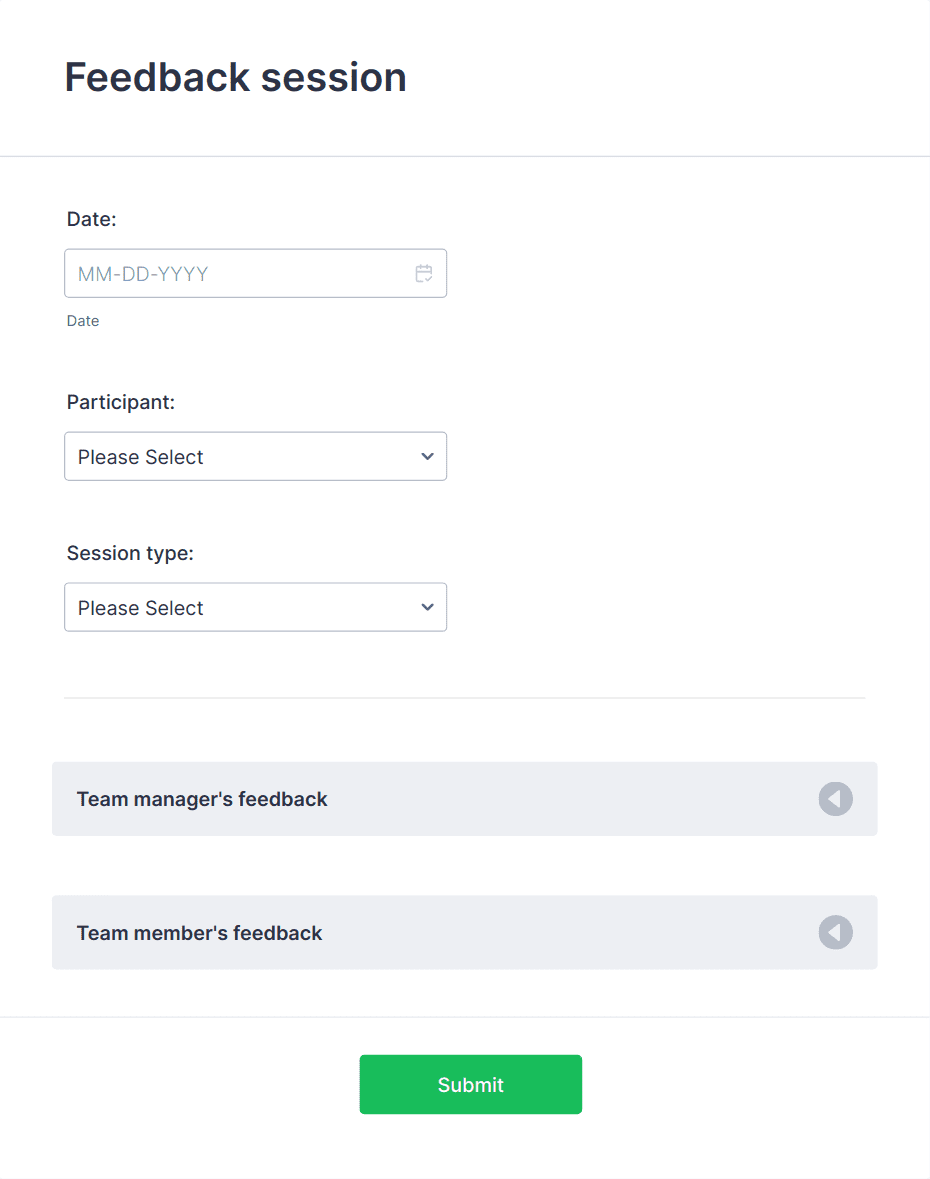The height and width of the screenshot is (1179, 930).
Task: Toggle the circular arrow beside Team member's feedback
Action: click(x=835, y=932)
